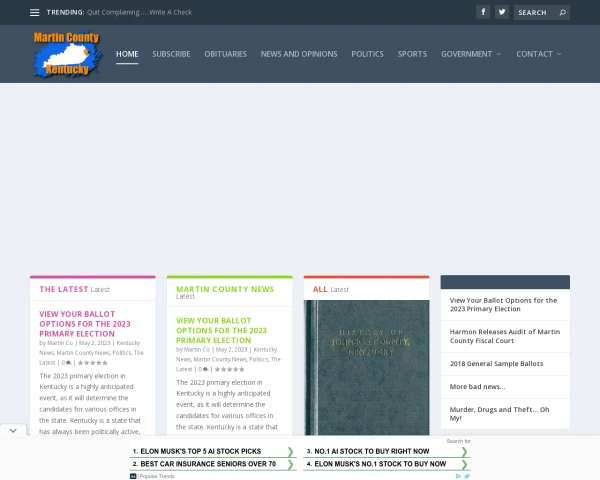Click May 2, 2023 date in The Latest article
The width and height of the screenshot is (600, 480).
pyautogui.click(x=95, y=343)
